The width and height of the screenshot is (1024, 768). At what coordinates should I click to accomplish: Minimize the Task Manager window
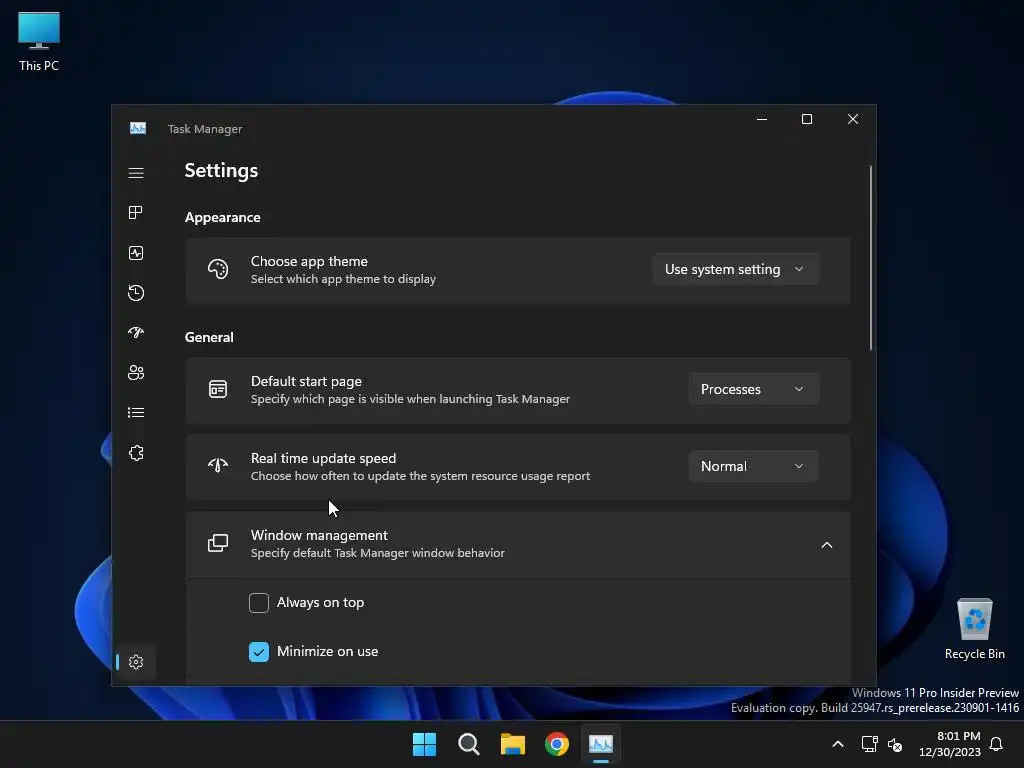point(761,119)
